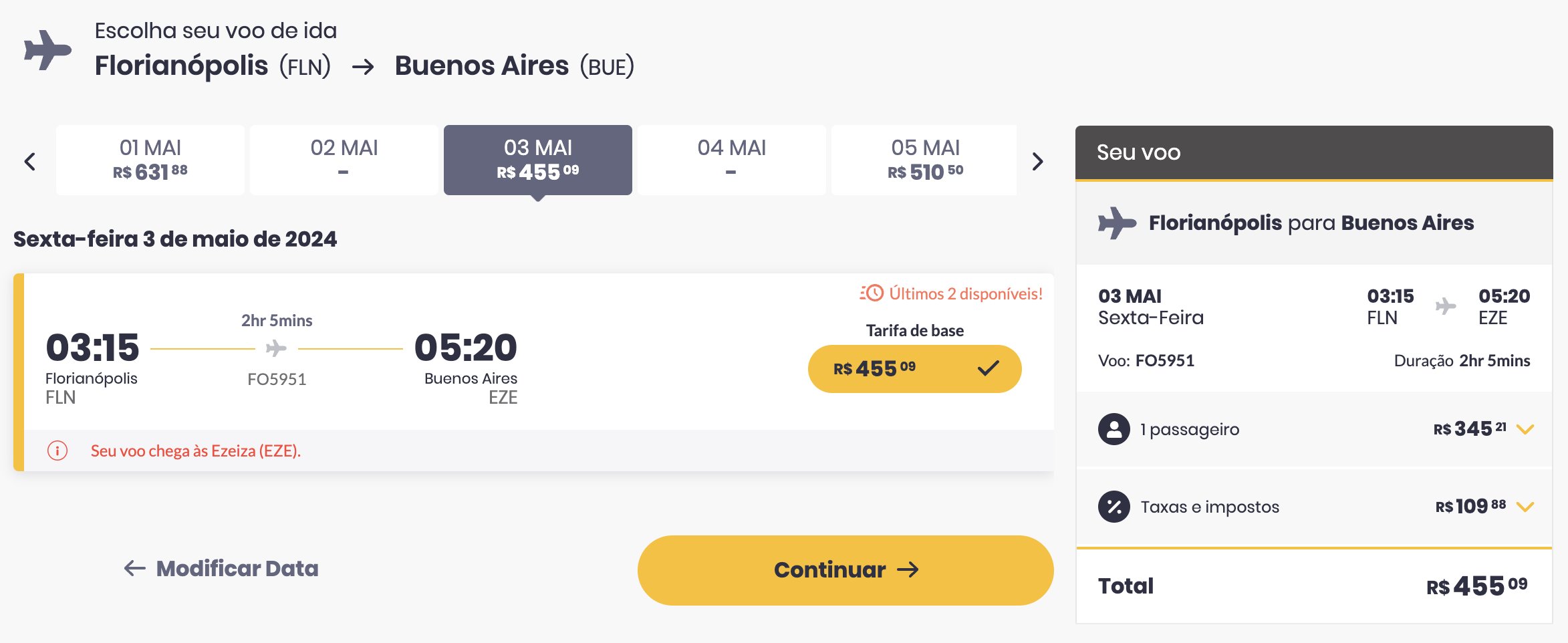Click the next dates right chevron
Image resolution: width=1568 pixels, height=643 pixels.
[1037, 161]
